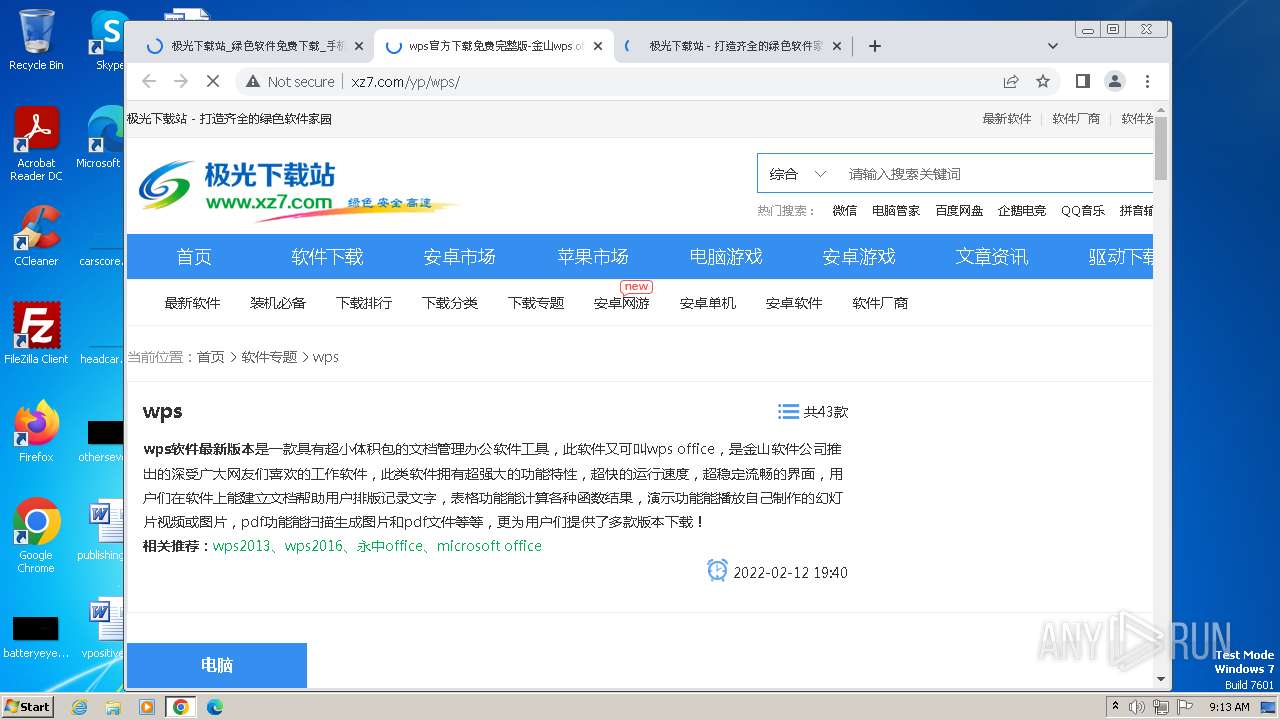
Task: Open 下载分类 categories link
Action: (x=450, y=303)
